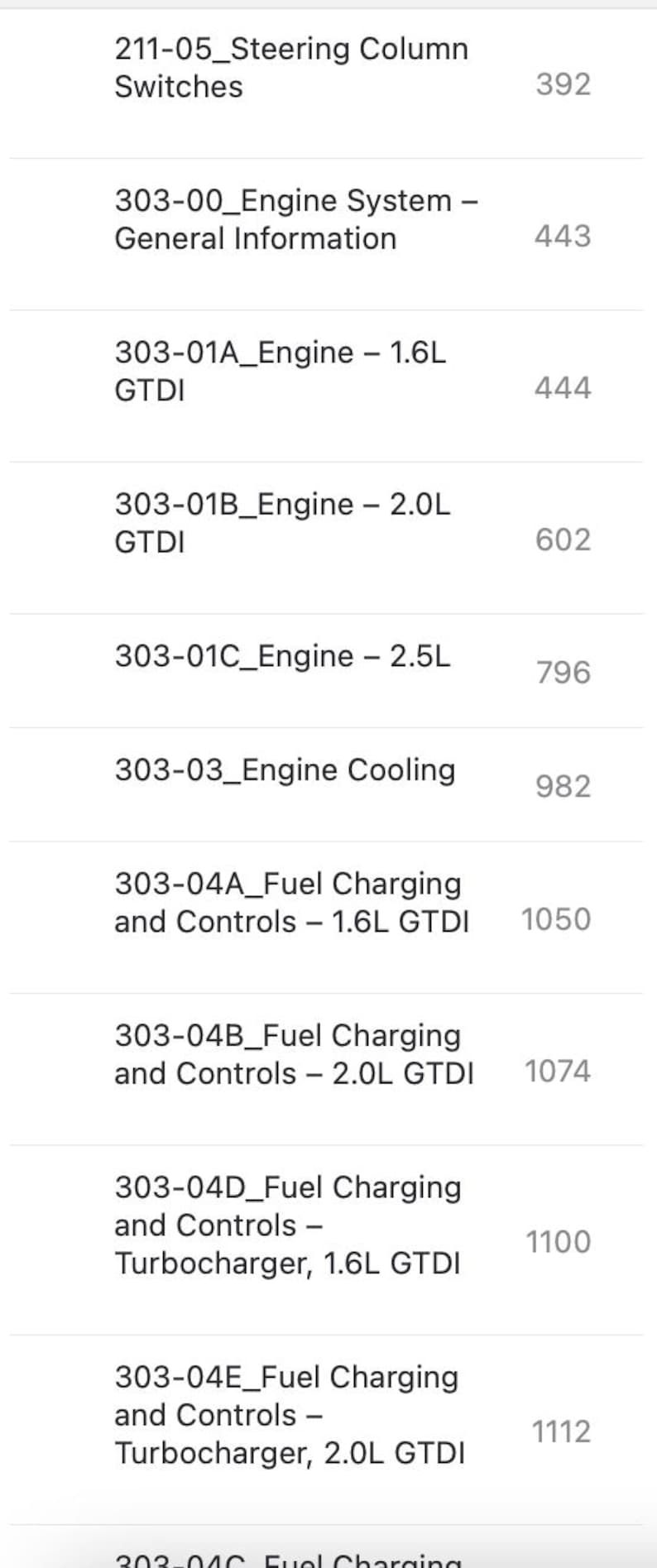657x1568 pixels.
Task: Open the 211-05_Steering Column Switches section
Action: pos(291,67)
